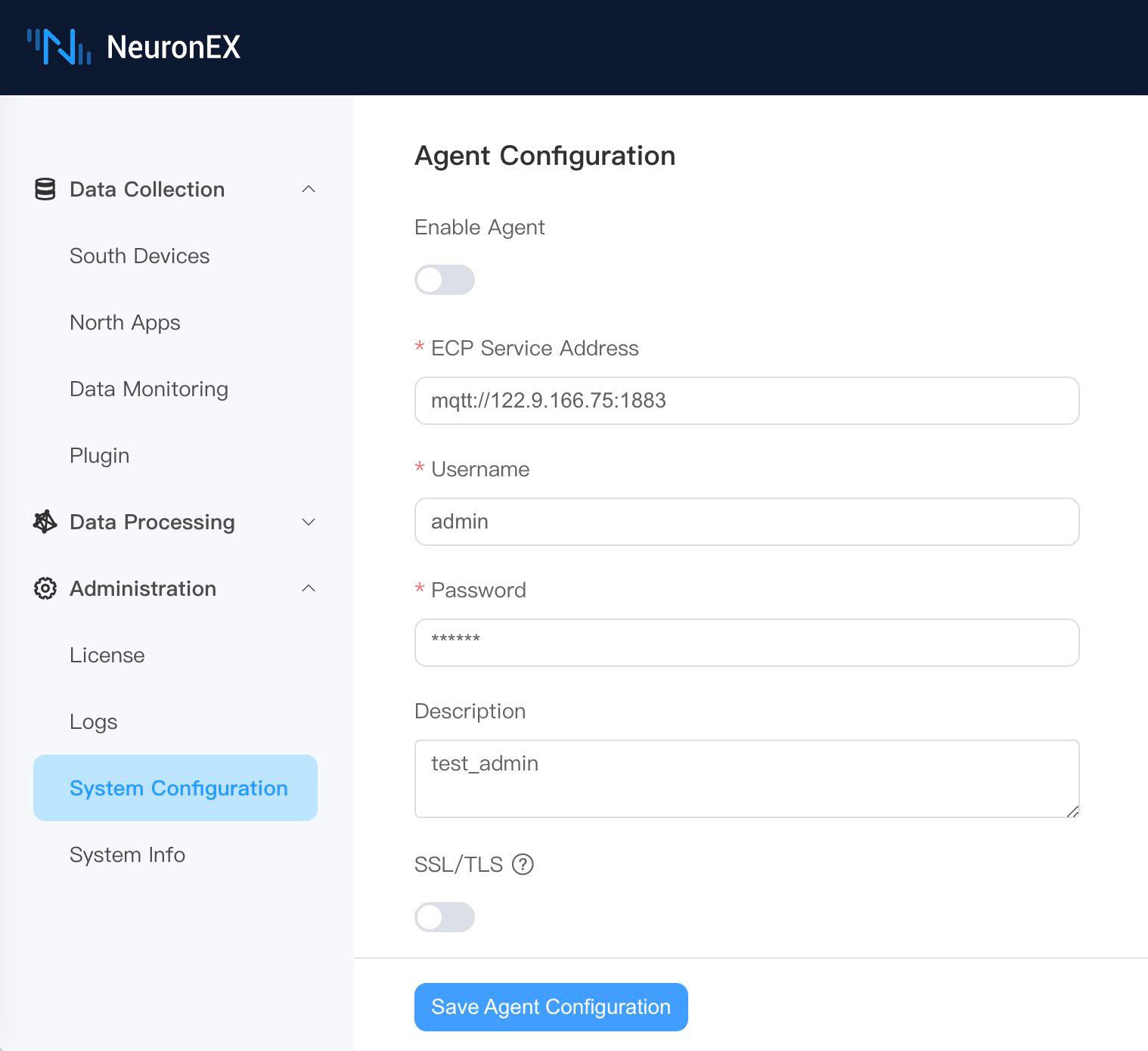View the Logs page
1148x1051 pixels.
[x=93, y=721]
